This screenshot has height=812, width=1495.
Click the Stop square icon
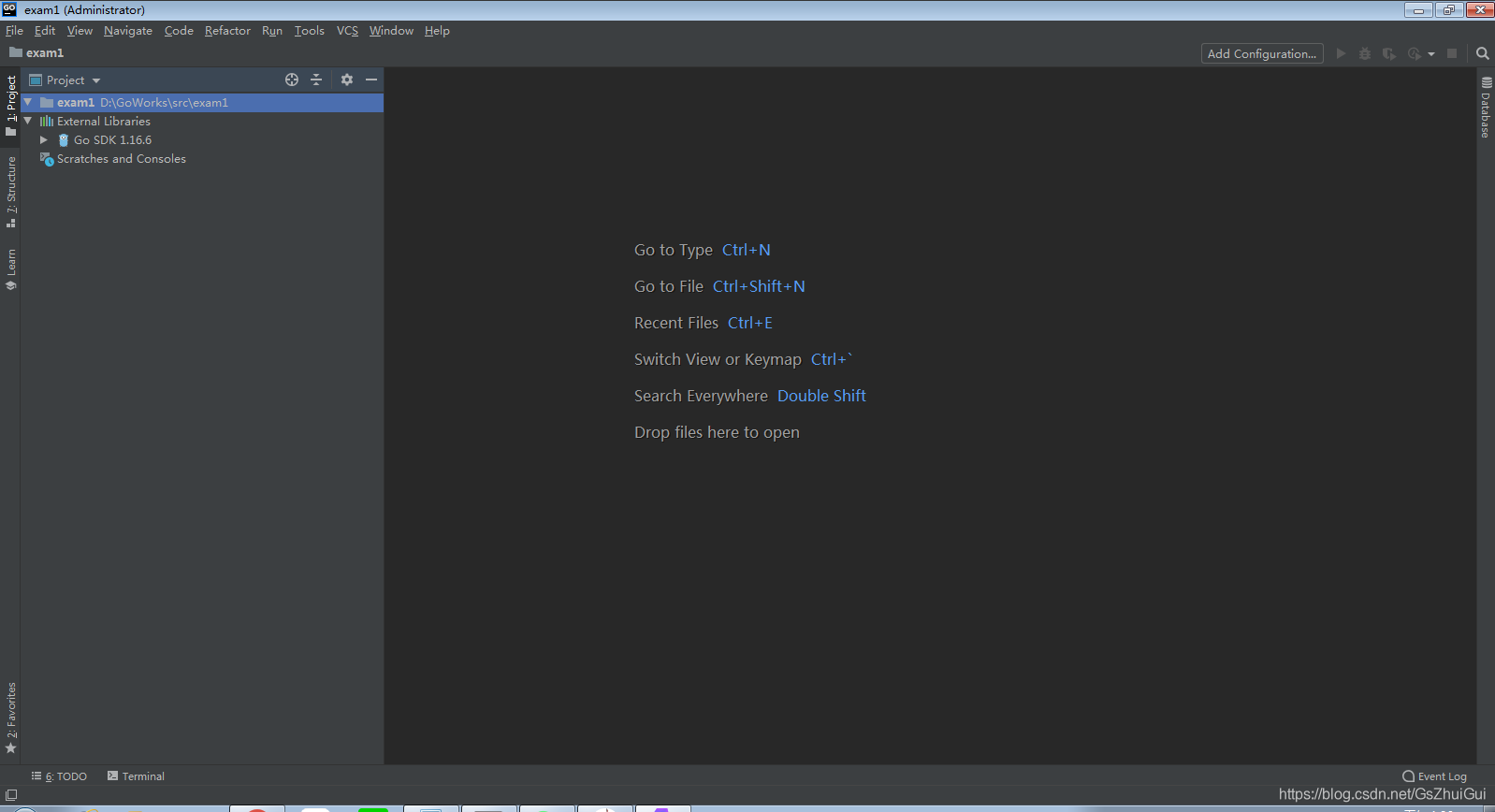point(1452,53)
